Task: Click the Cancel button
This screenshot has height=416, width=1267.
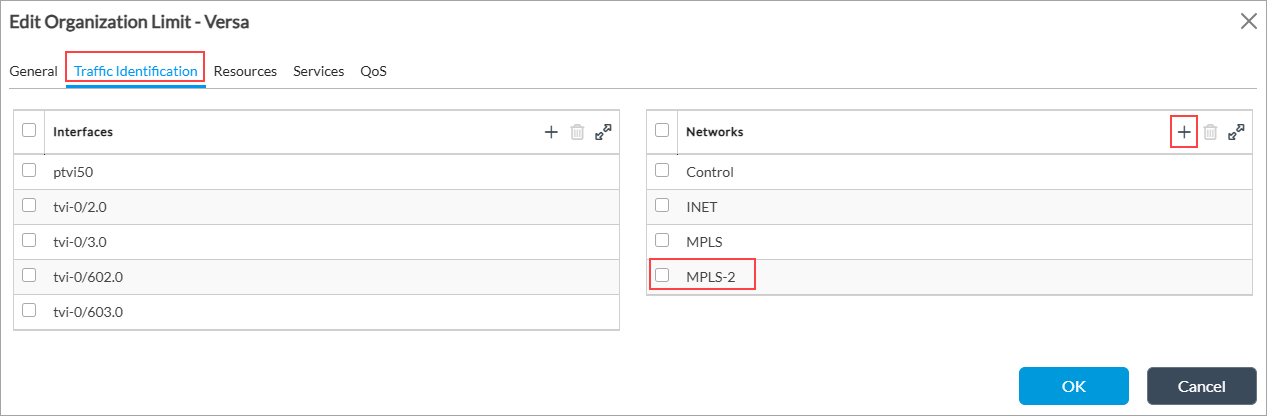Action: click(x=1201, y=386)
